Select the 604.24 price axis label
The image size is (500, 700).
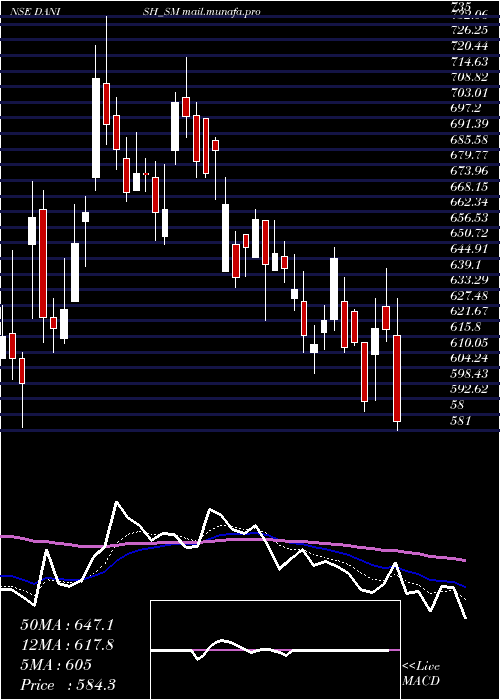point(471,358)
